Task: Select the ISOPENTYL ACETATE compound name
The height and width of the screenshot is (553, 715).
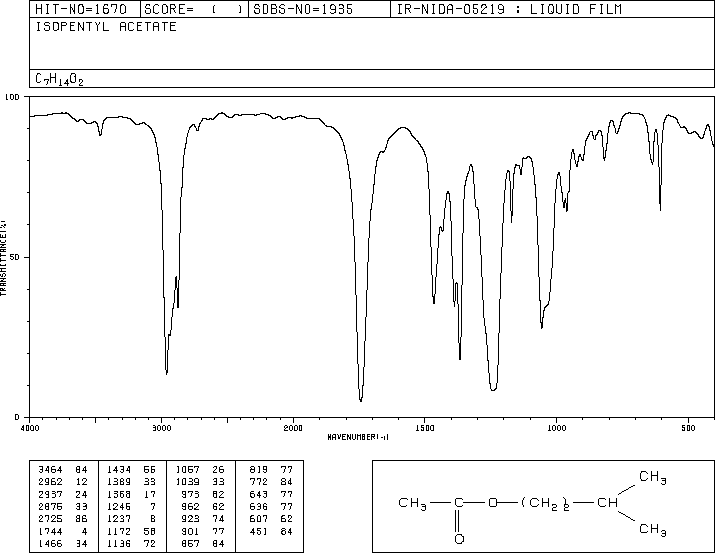Action: (x=106, y=26)
